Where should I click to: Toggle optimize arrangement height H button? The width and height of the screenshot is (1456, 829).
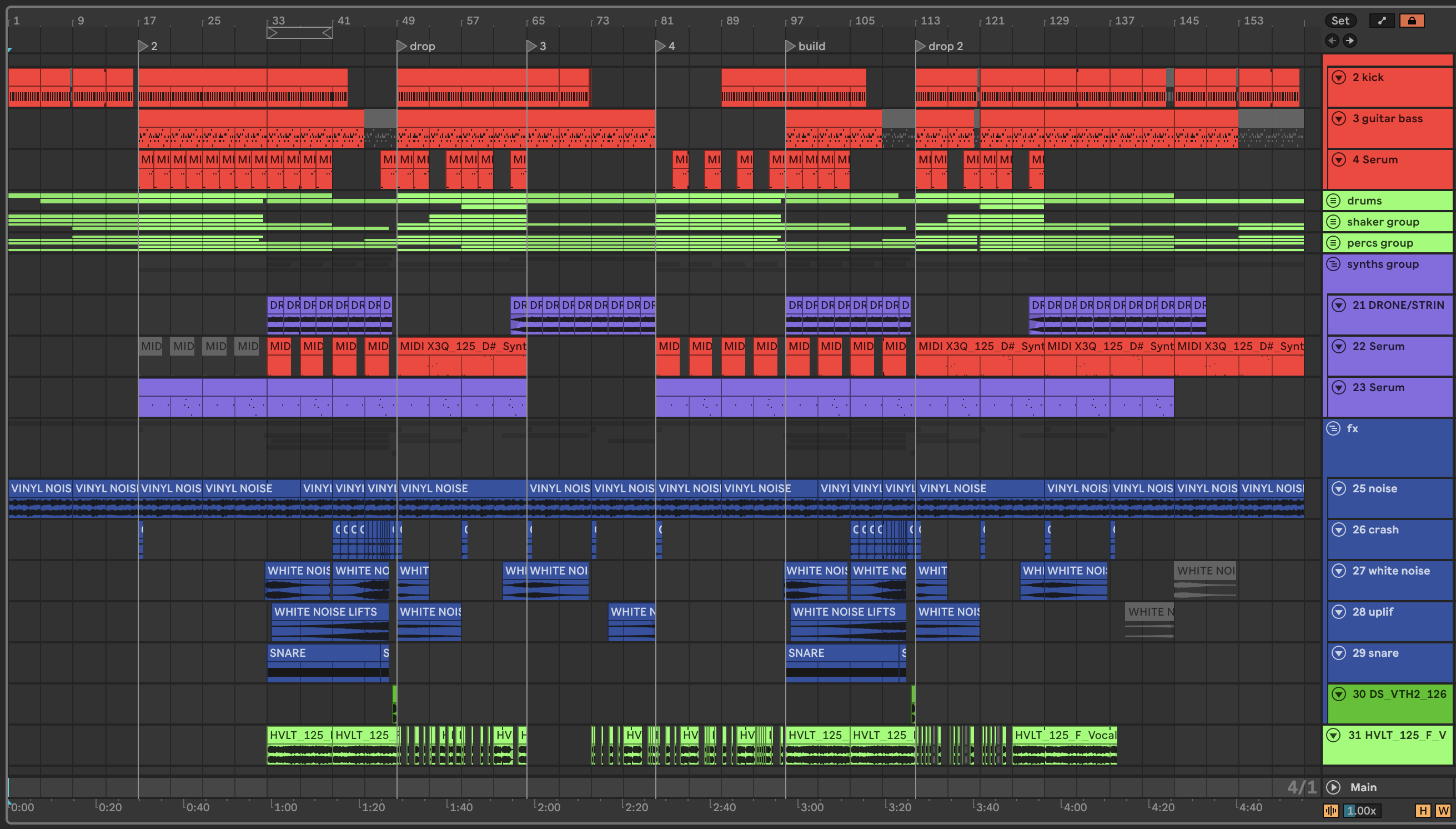[1423, 810]
